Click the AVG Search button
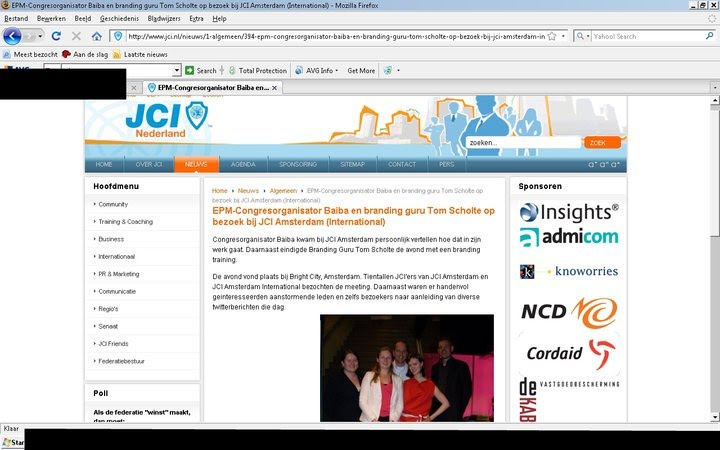The height and width of the screenshot is (450, 720). (201, 70)
